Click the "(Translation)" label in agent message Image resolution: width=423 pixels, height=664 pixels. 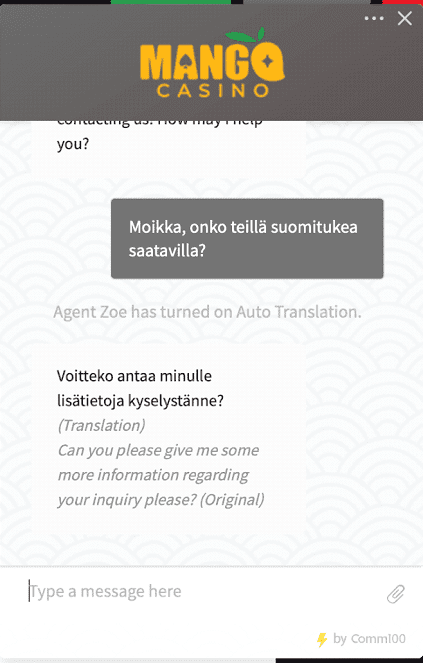[x=101, y=425]
